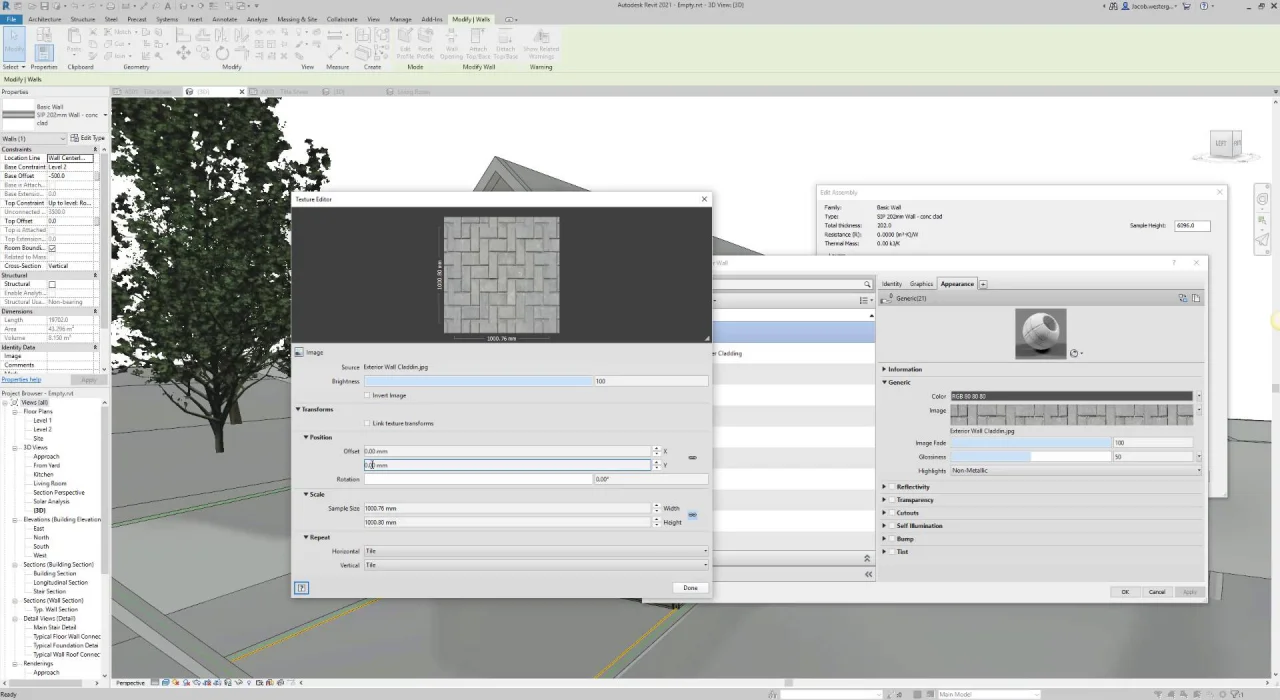Image resolution: width=1280 pixels, height=700 pixels.
Task: Click the add asset plus button
Action: (x=983, y=284)
